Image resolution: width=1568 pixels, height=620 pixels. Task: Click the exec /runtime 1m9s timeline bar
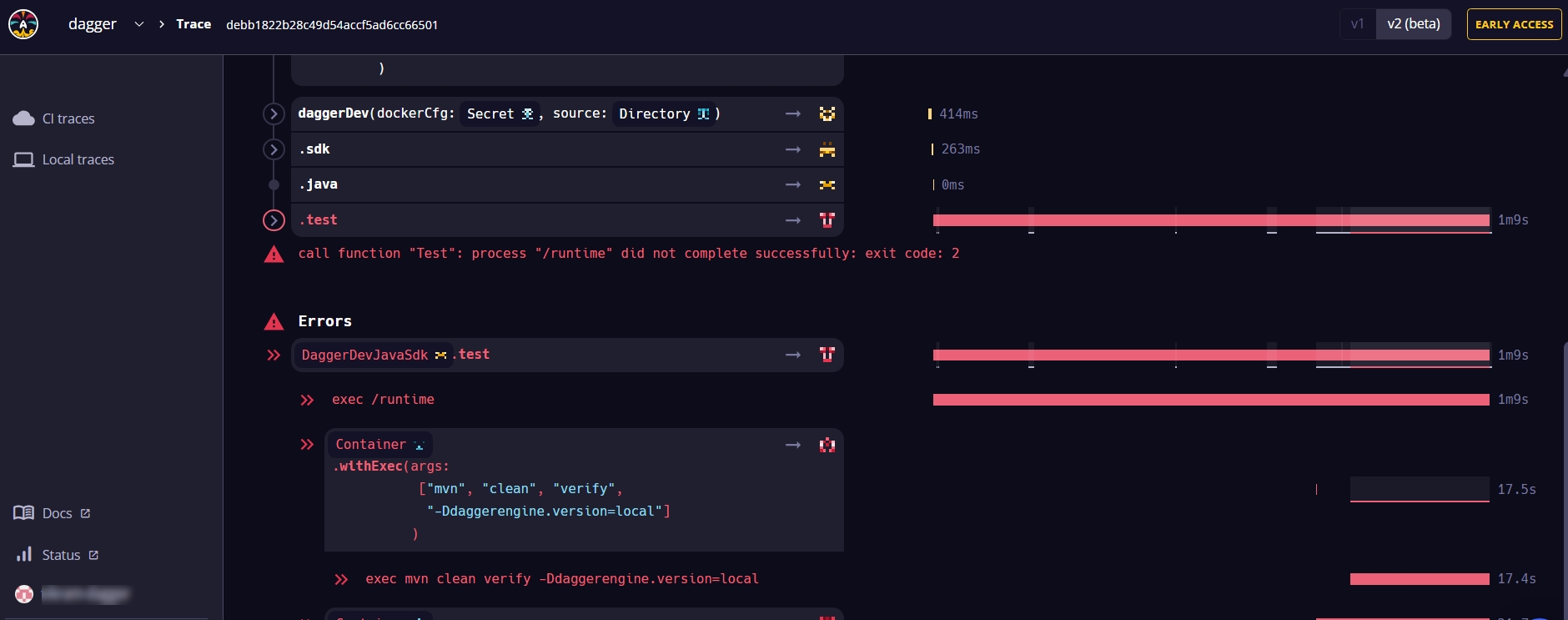coord(1211,400)
